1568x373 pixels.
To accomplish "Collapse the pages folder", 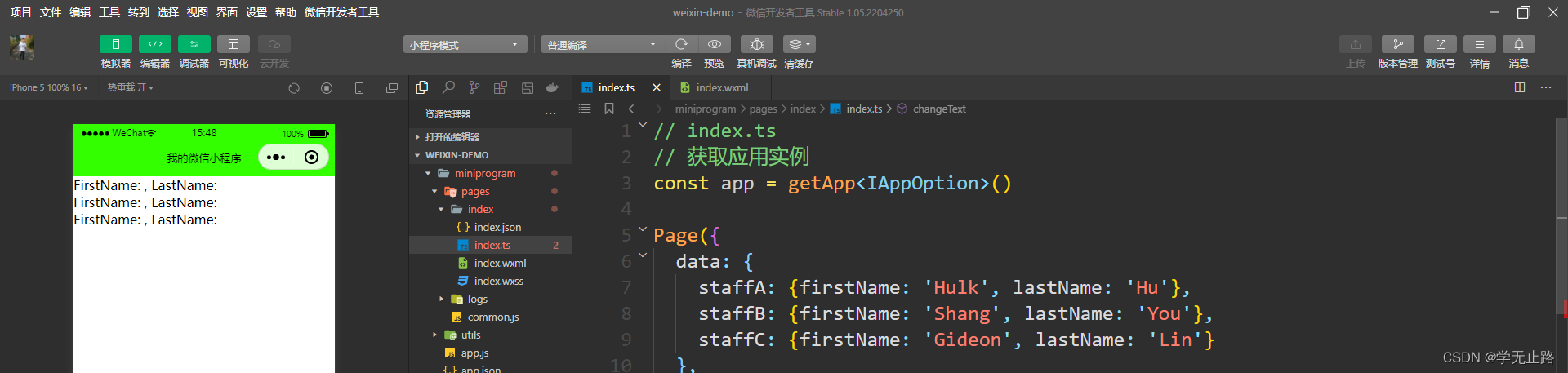I will click(x=490, y=191).
